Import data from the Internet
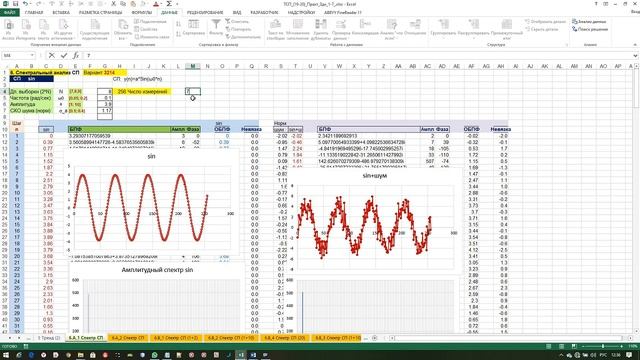Image resolution: width=640 pixels, height=360 pixels. 26,30
